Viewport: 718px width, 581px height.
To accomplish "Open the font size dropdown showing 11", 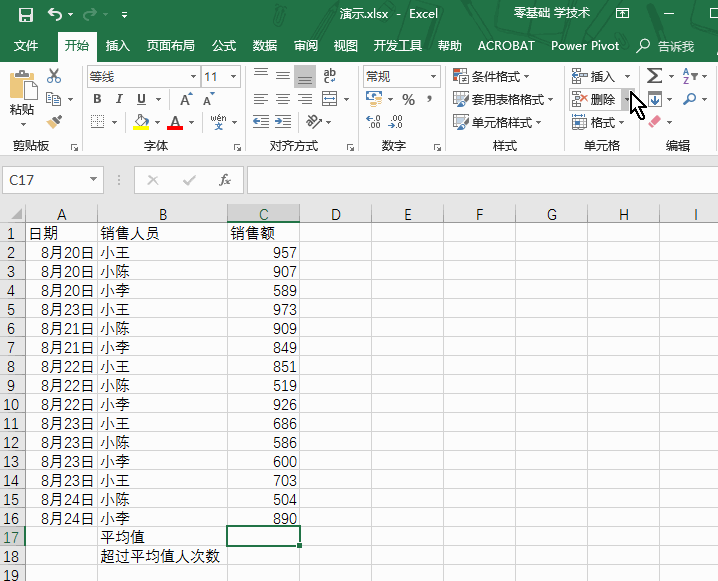I will point(234,76).
